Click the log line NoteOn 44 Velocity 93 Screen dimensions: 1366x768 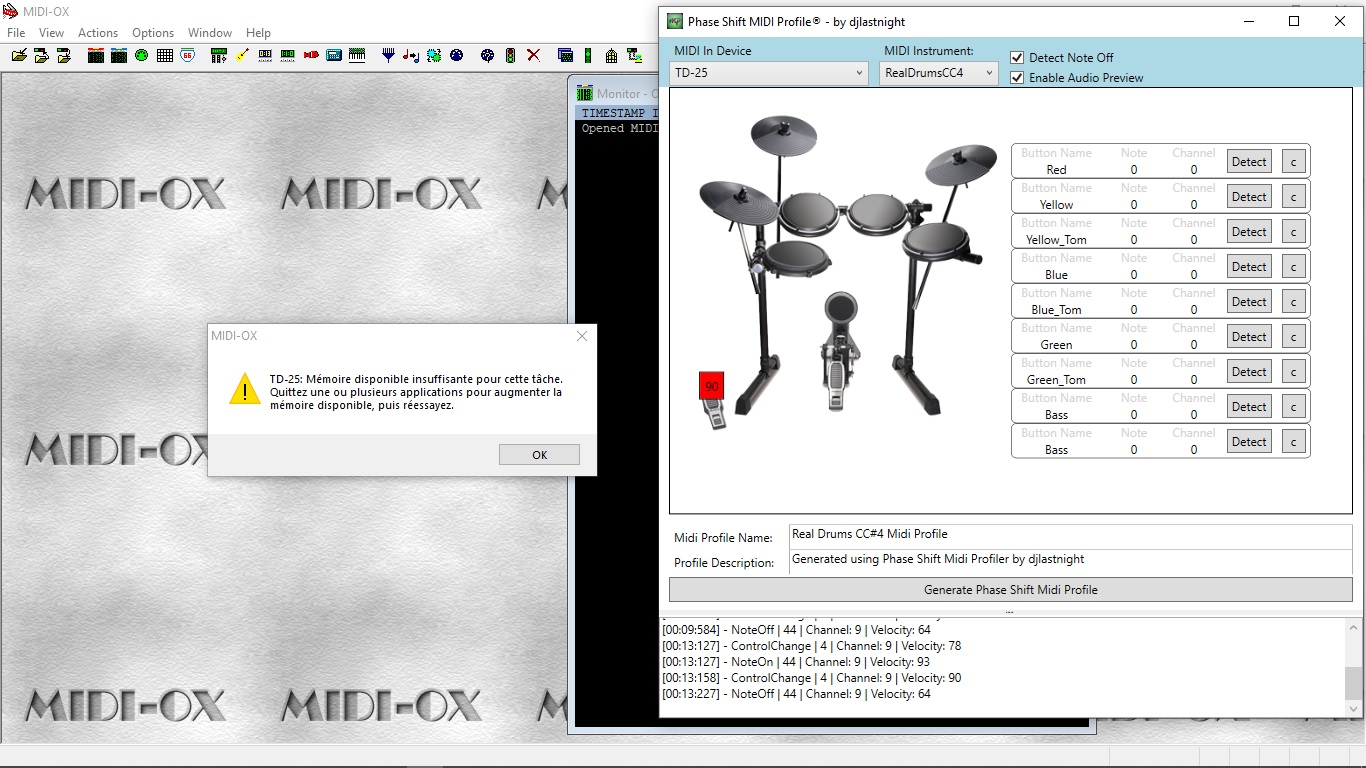tap(796, 662)
